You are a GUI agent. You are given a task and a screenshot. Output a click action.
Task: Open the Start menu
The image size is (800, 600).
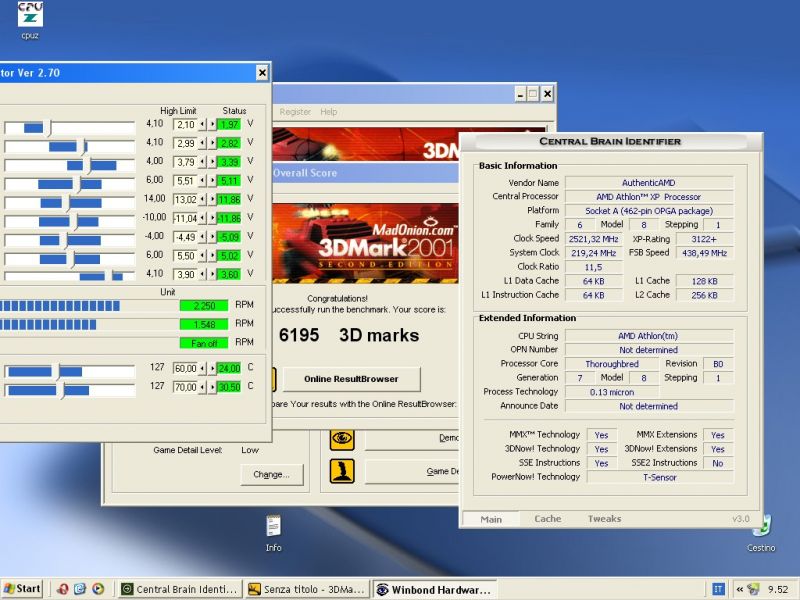click(x=21, y=589)
